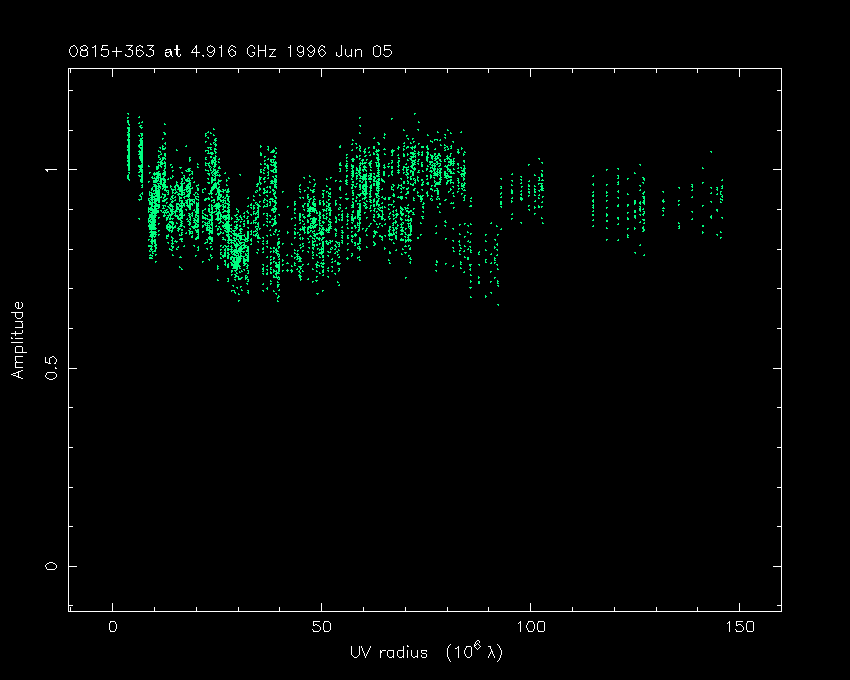This screenshot has height=680, width=850.
Task: Click the dense data cluster near UV radius 10
Action: pos(154,205)
